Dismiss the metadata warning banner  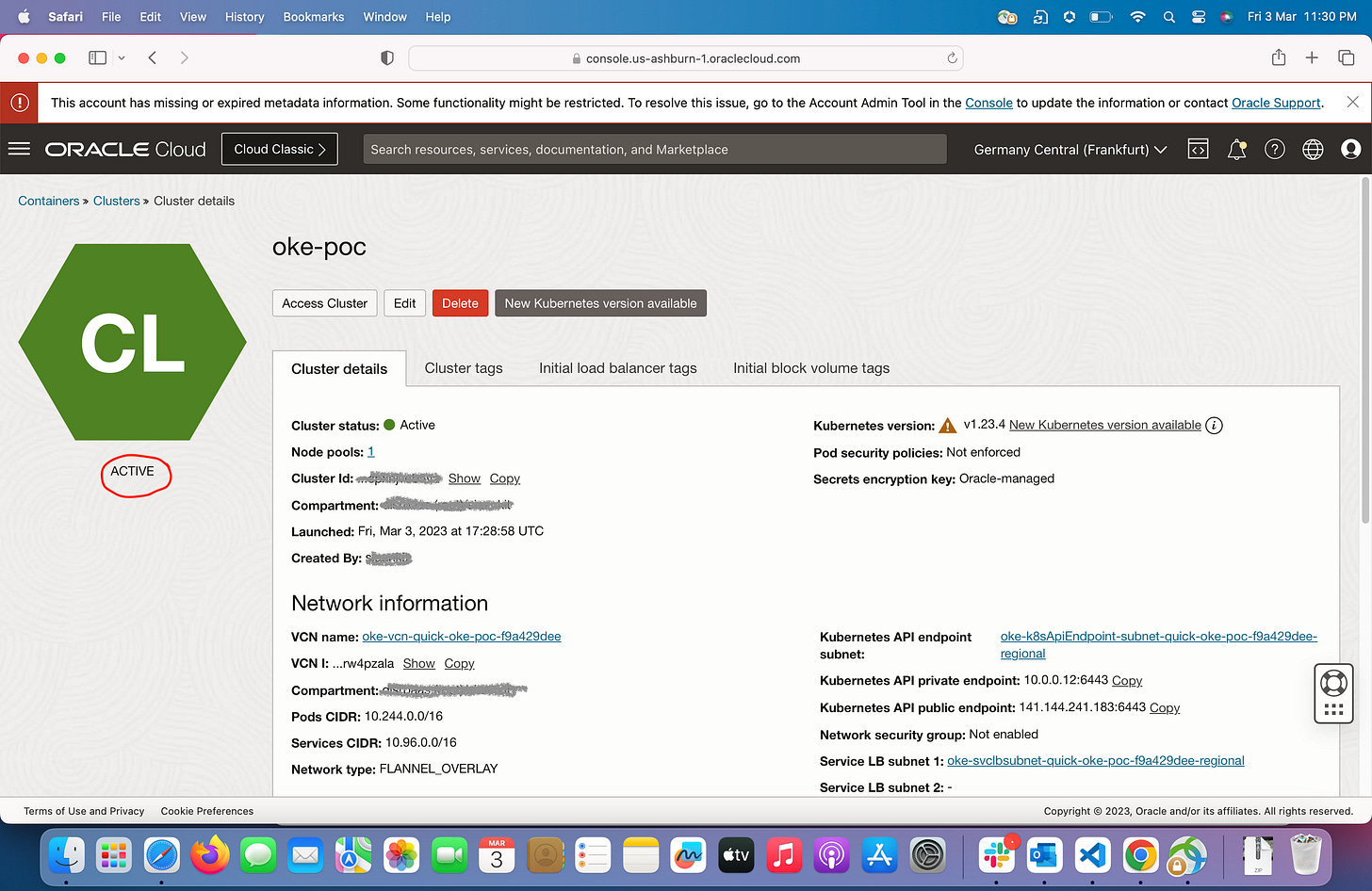1352,102
